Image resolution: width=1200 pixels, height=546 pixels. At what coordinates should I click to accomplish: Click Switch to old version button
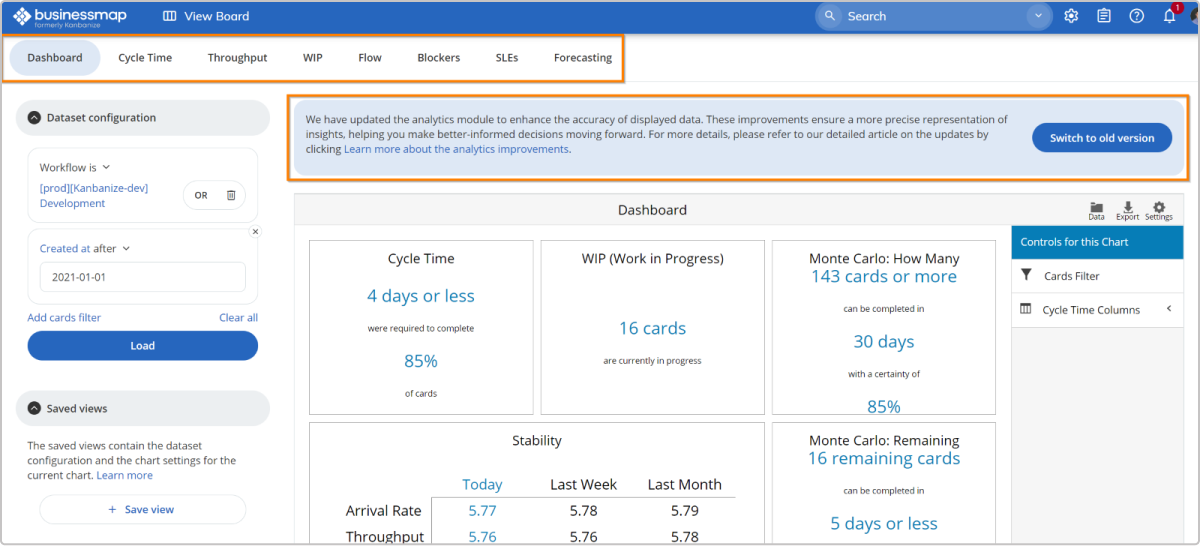pyautogui.click(x=1101, y=138)
